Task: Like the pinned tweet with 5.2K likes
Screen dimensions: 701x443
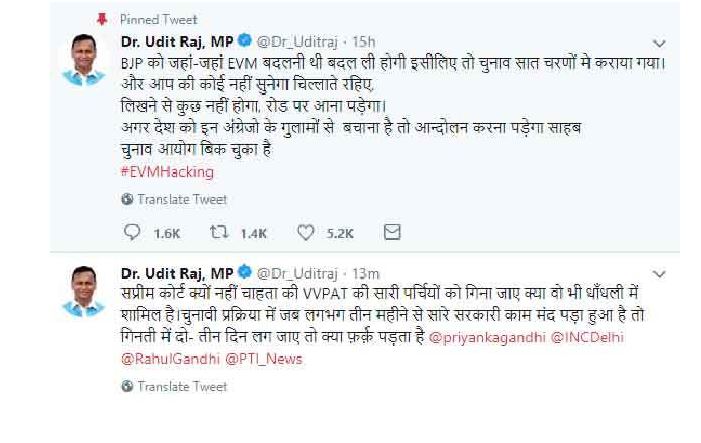Action: [x=306, y=232]
